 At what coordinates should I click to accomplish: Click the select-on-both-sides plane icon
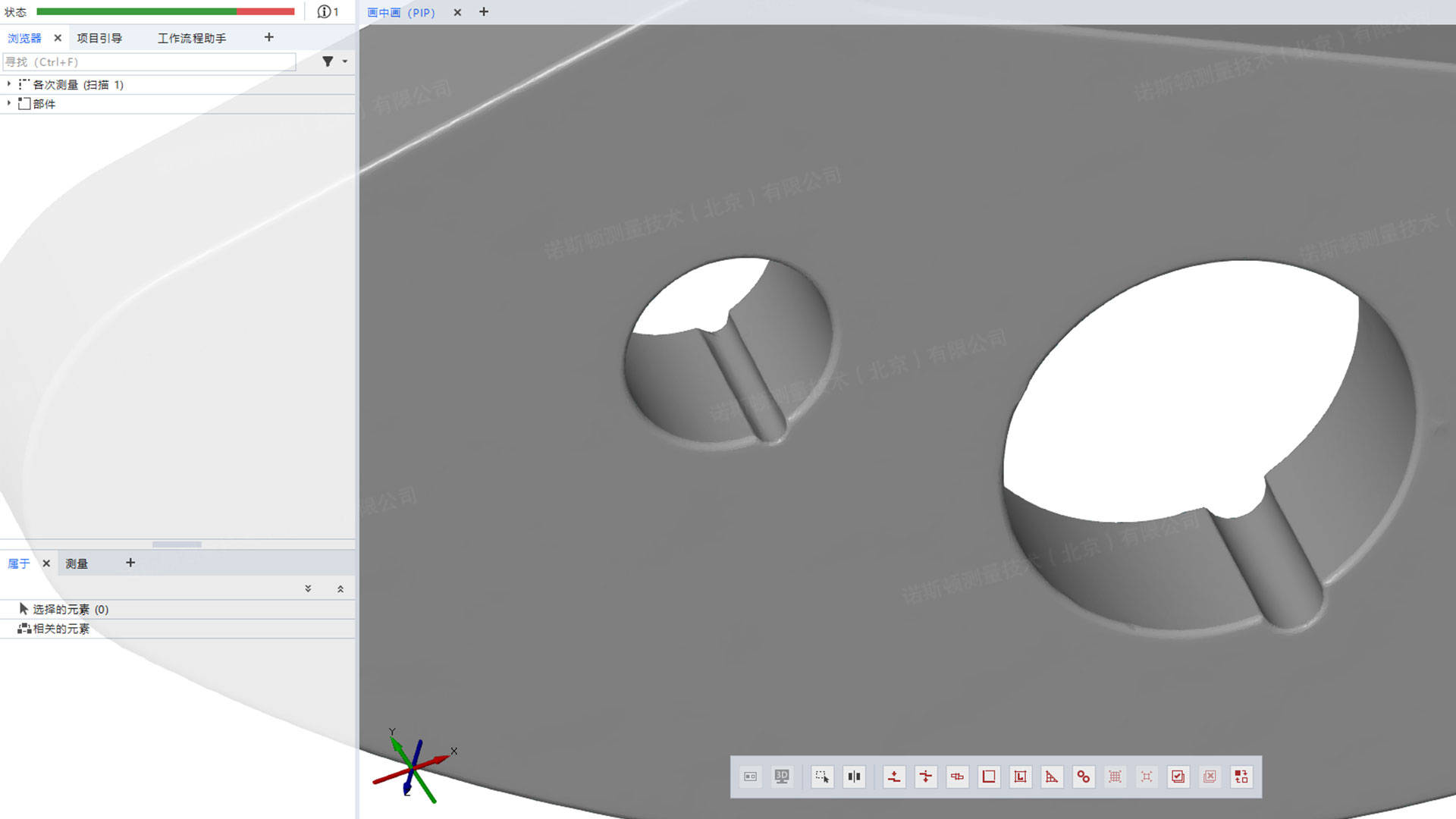[x=926, y=777]
